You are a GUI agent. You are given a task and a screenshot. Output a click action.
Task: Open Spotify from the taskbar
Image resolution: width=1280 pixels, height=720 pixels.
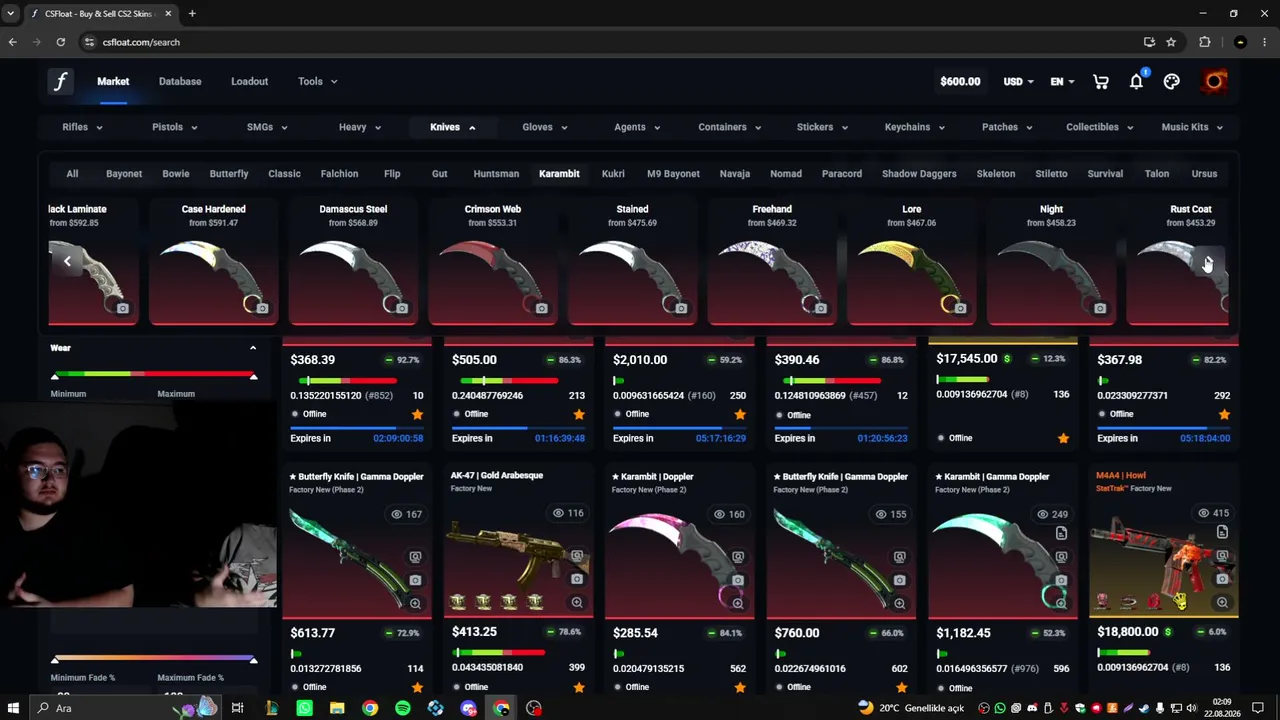403,708
